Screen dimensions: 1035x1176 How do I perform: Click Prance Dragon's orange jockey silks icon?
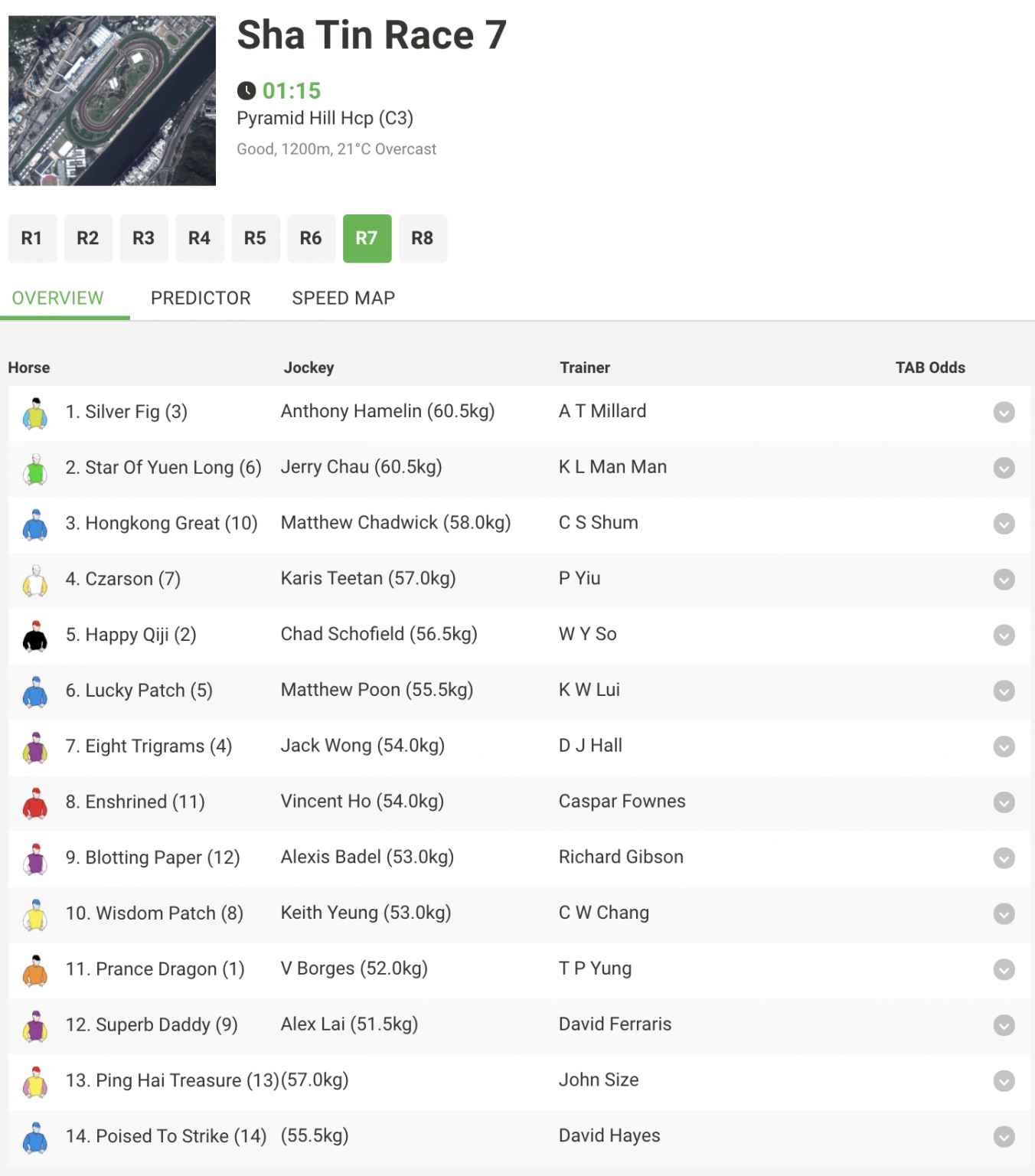click(35, 970)
